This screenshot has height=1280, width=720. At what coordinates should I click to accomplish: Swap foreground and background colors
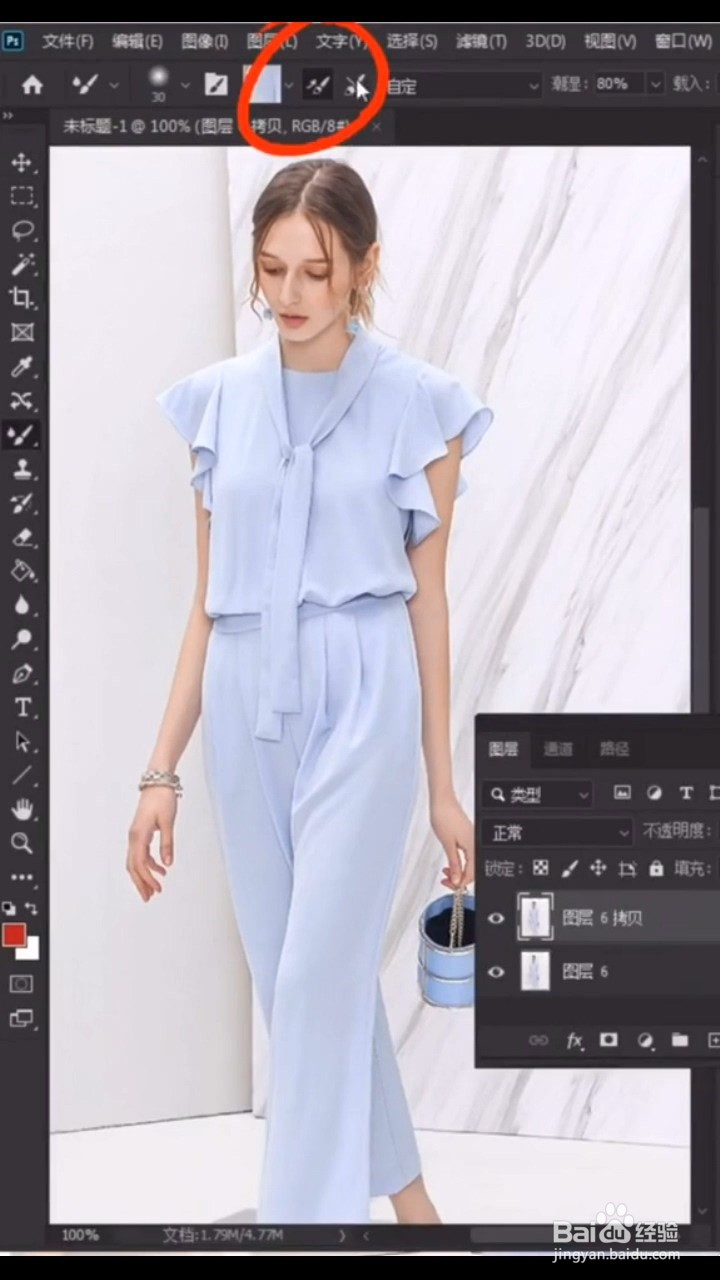30,908
